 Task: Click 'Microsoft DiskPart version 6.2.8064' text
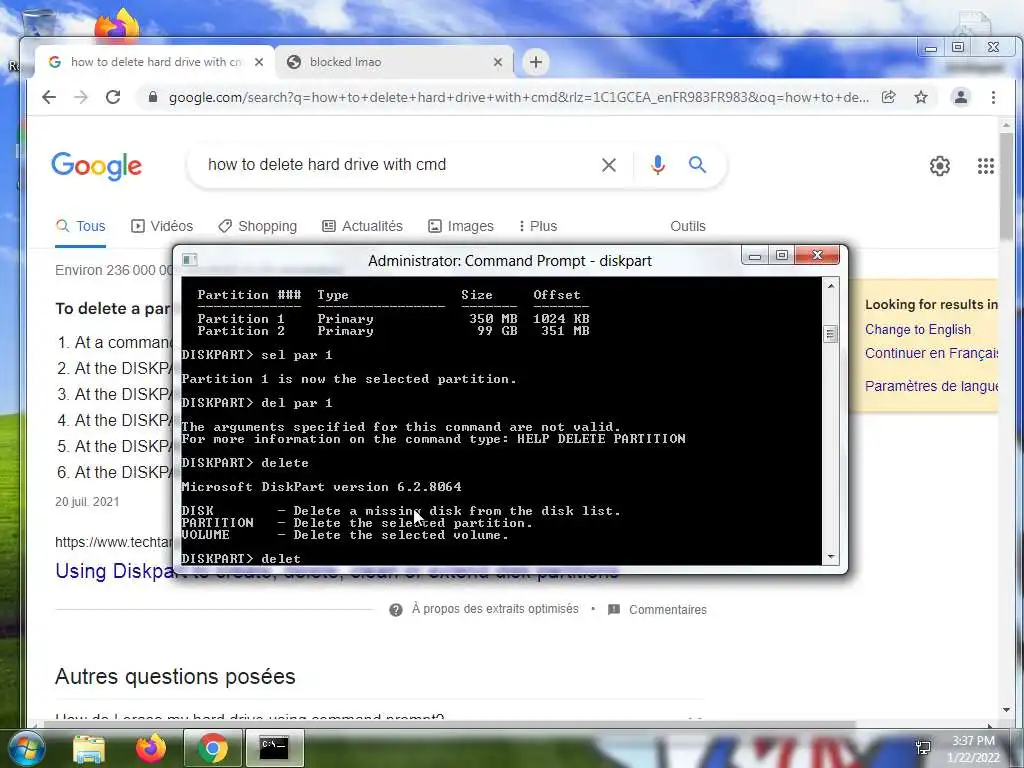(321, 487)
